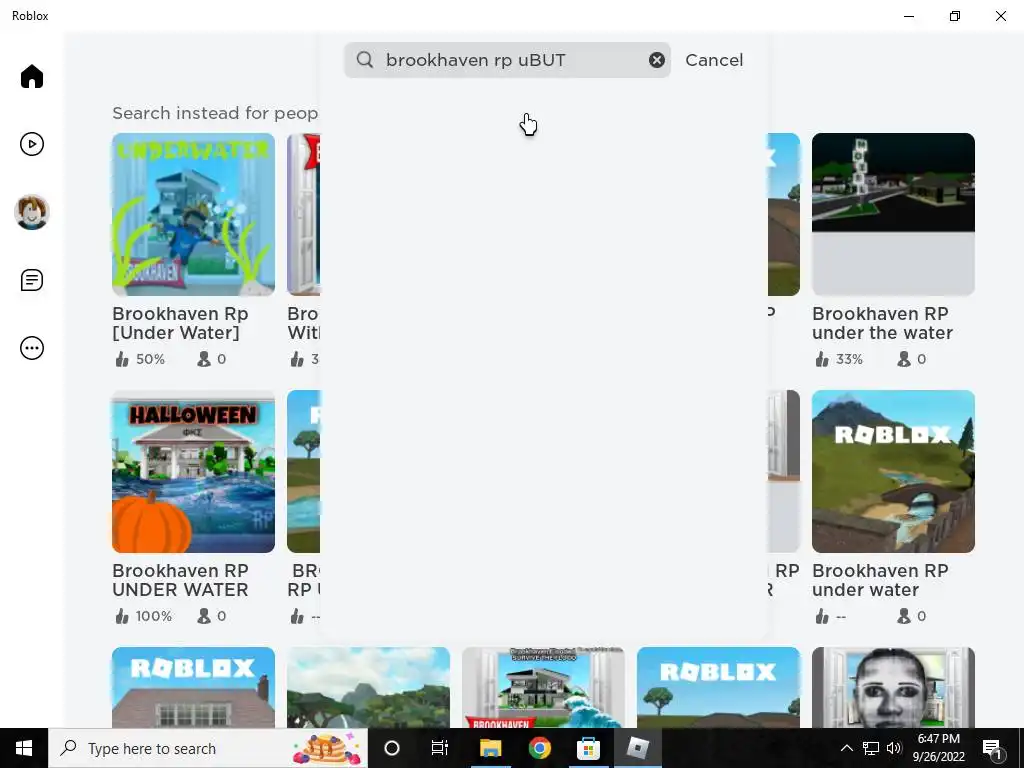Open Brookhaven RP under water hillside thumbnail
The image size is (1024, 768).
[893, 472]
